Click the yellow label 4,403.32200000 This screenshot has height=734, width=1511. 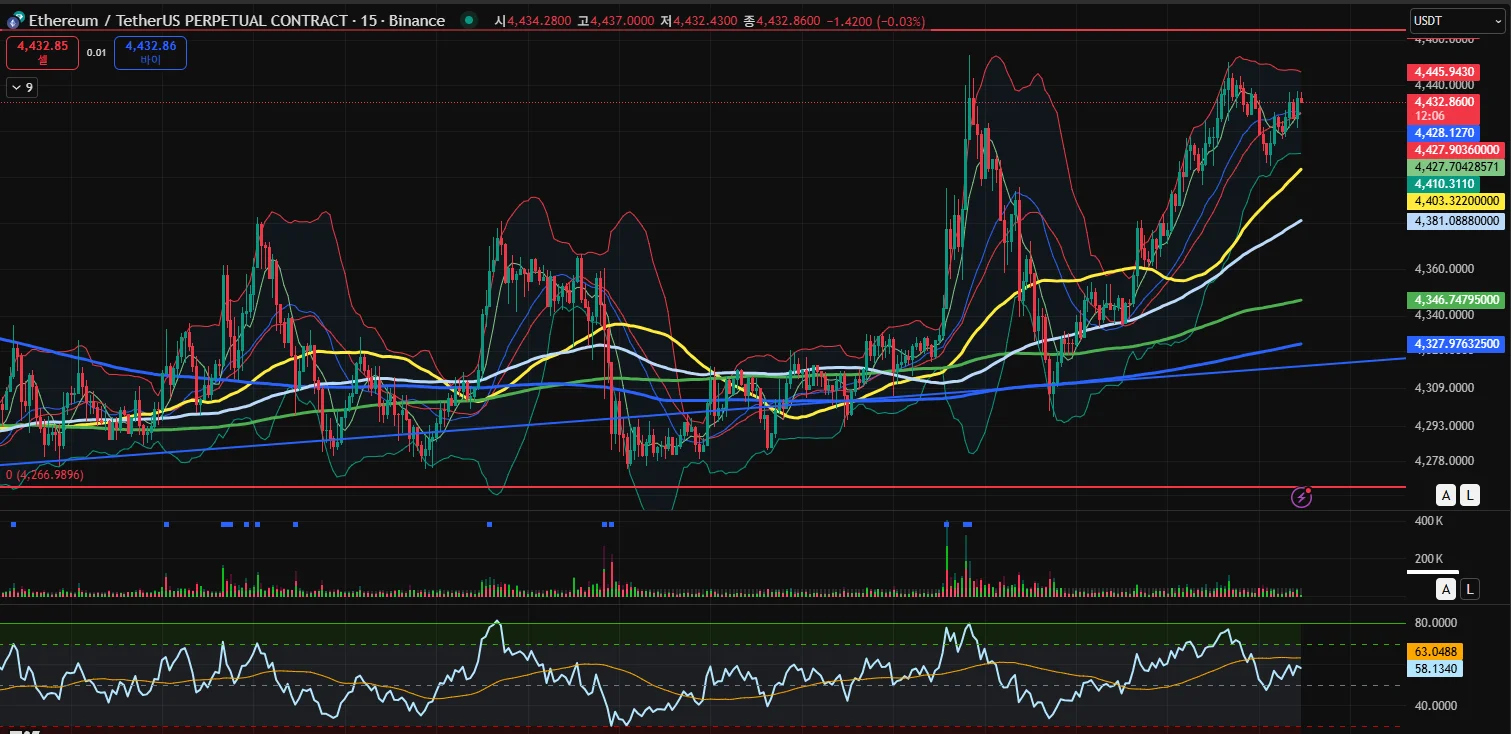[1457, 201]
